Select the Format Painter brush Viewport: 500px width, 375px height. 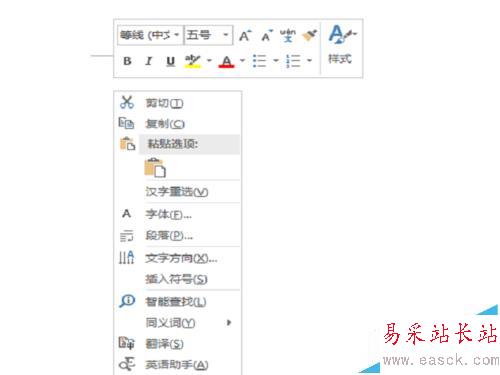(x=310, y=35)
